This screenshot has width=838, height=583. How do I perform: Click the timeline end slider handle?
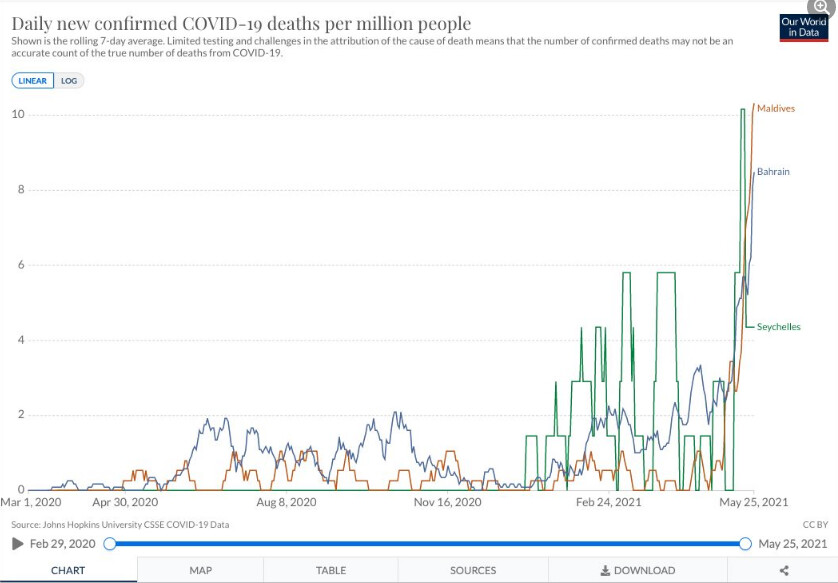click(745, 544)
